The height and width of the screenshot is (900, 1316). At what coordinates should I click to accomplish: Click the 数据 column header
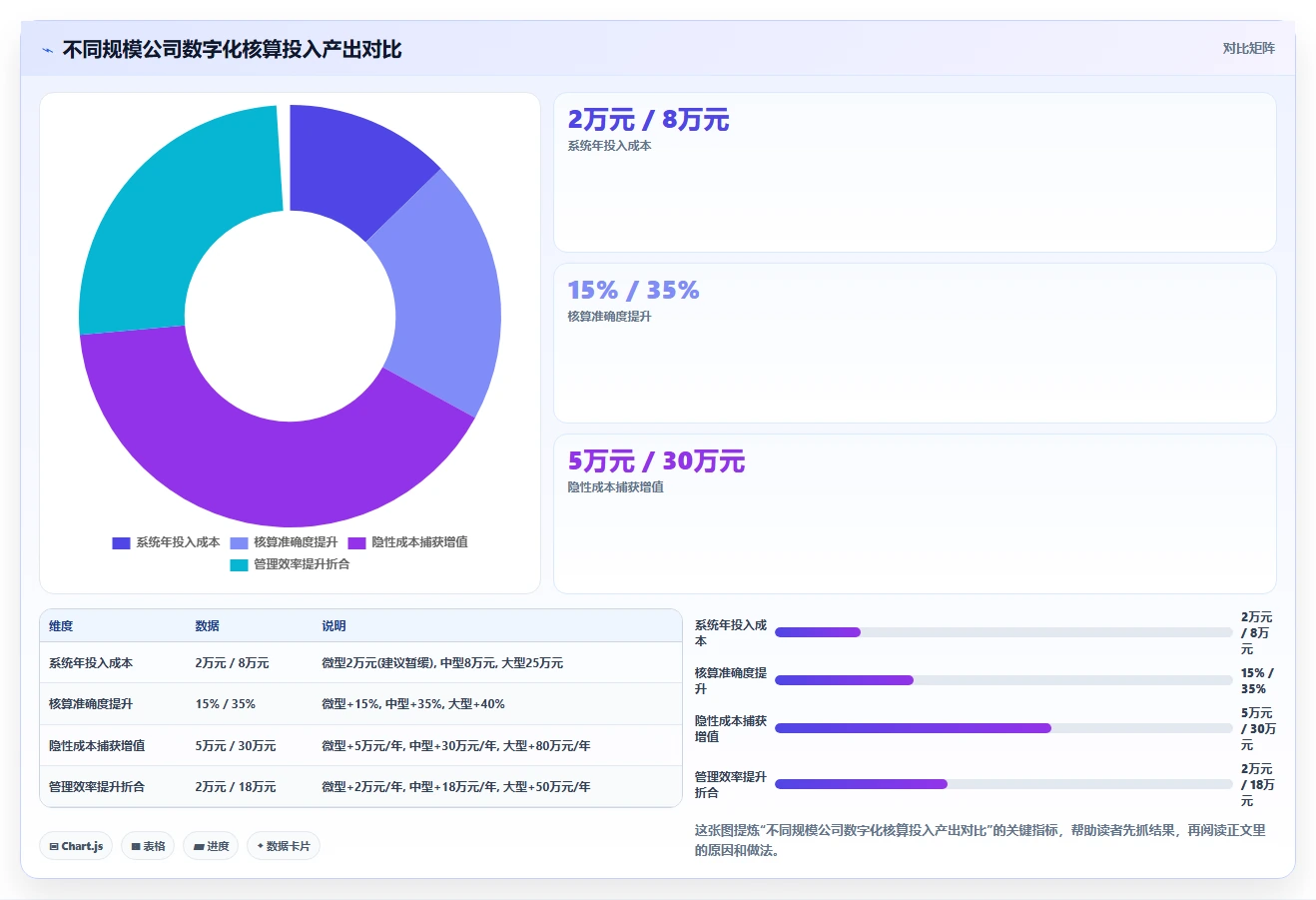click(207, 626)
